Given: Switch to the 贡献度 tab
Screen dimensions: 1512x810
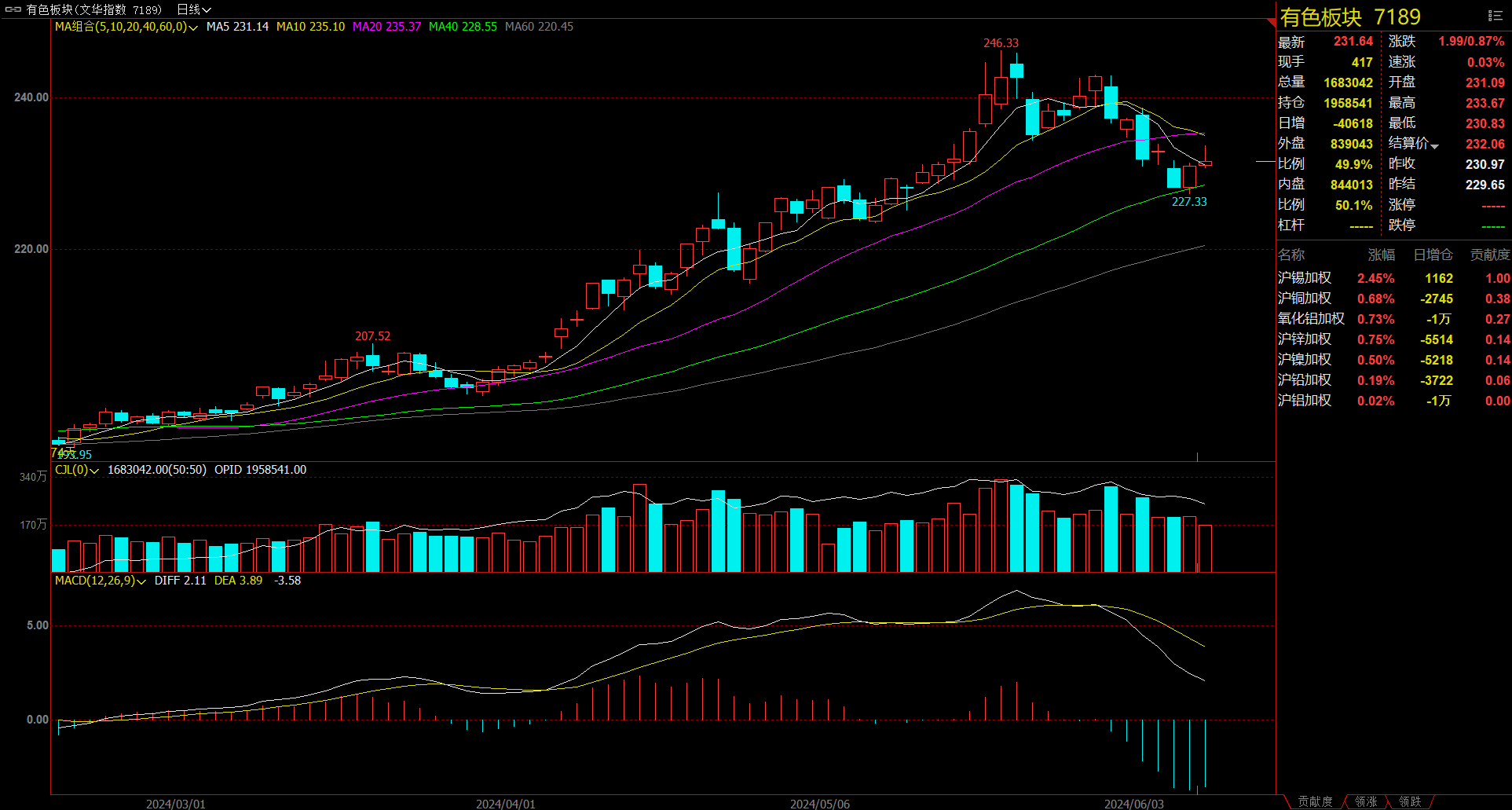Looking at the screenshot, I should (1315, 801).
